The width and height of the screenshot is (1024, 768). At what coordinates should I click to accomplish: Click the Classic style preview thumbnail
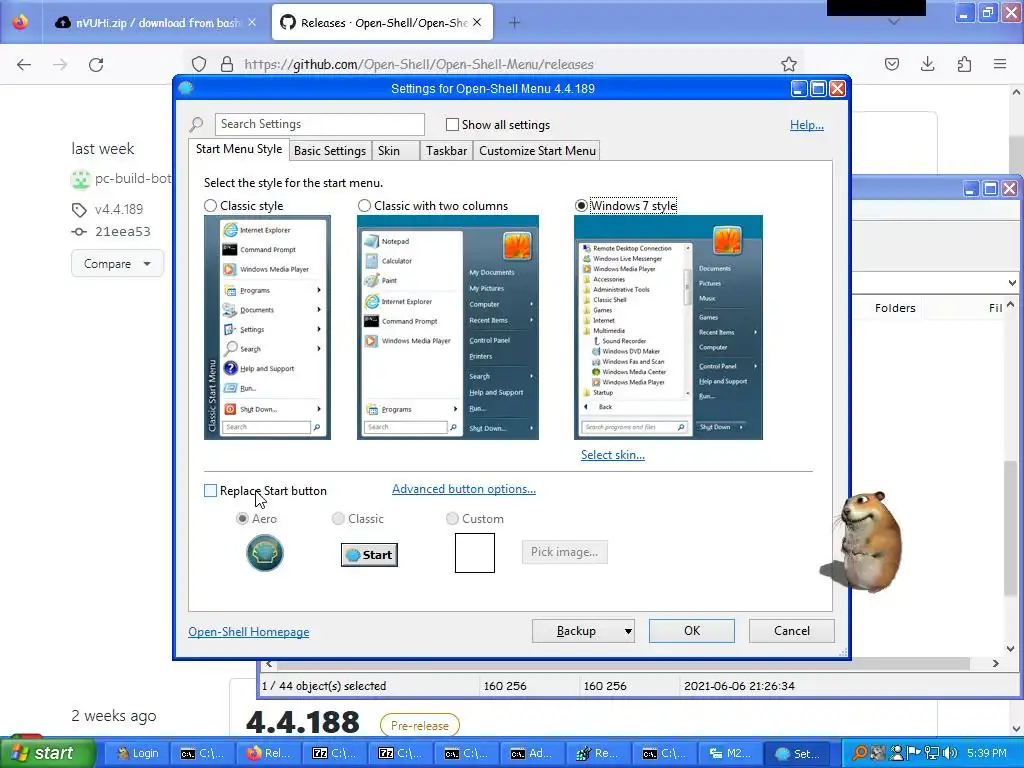pyautogui.click(x=267, y=327)
